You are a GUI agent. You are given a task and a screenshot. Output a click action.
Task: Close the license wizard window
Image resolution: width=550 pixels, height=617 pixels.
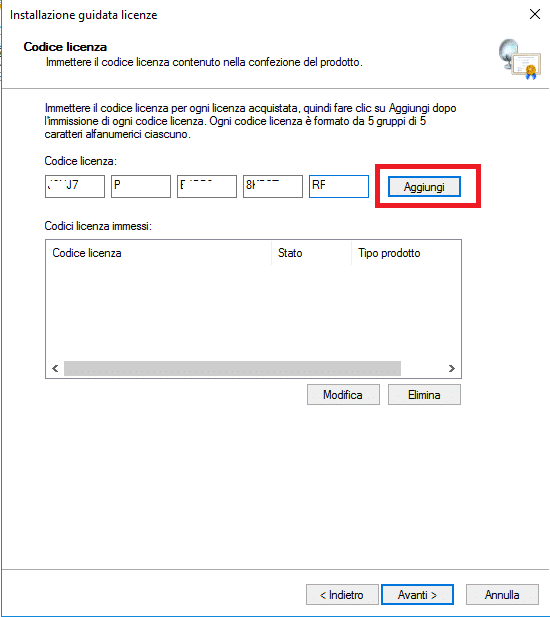tap(535, 15)
